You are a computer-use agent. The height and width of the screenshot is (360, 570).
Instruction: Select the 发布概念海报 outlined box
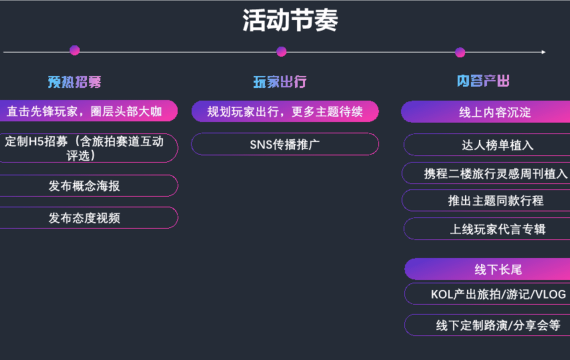pos(88,186)
